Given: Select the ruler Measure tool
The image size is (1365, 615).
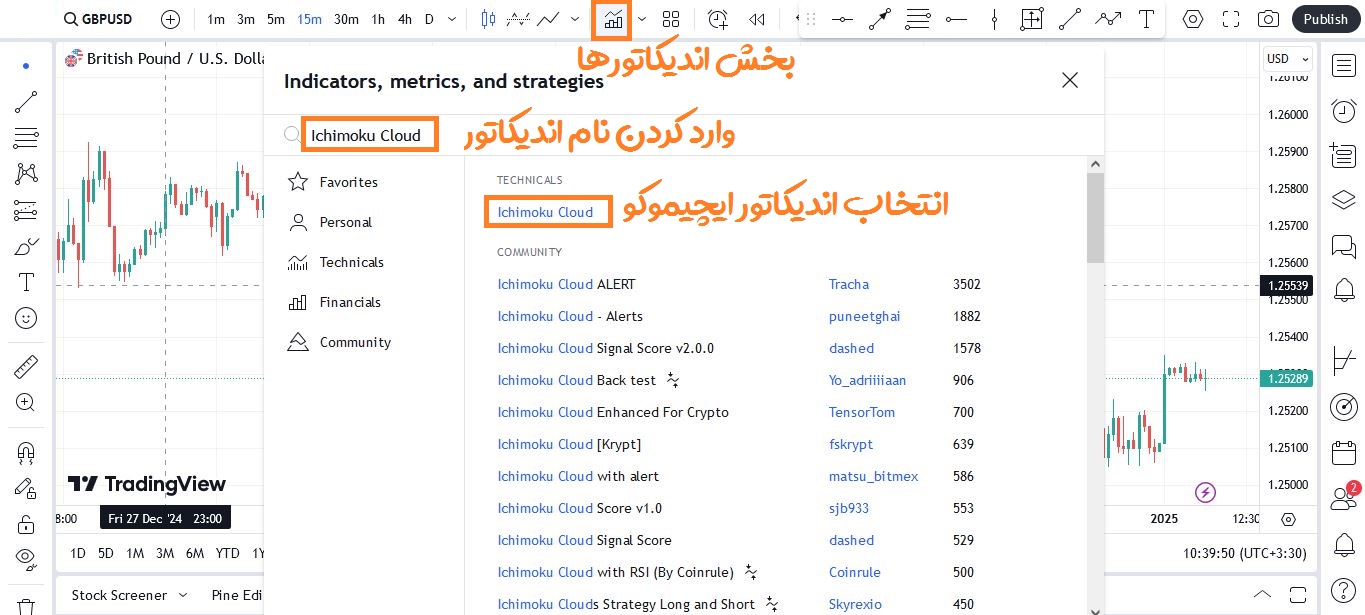Looking at the screenshot, I should [26, 367].
